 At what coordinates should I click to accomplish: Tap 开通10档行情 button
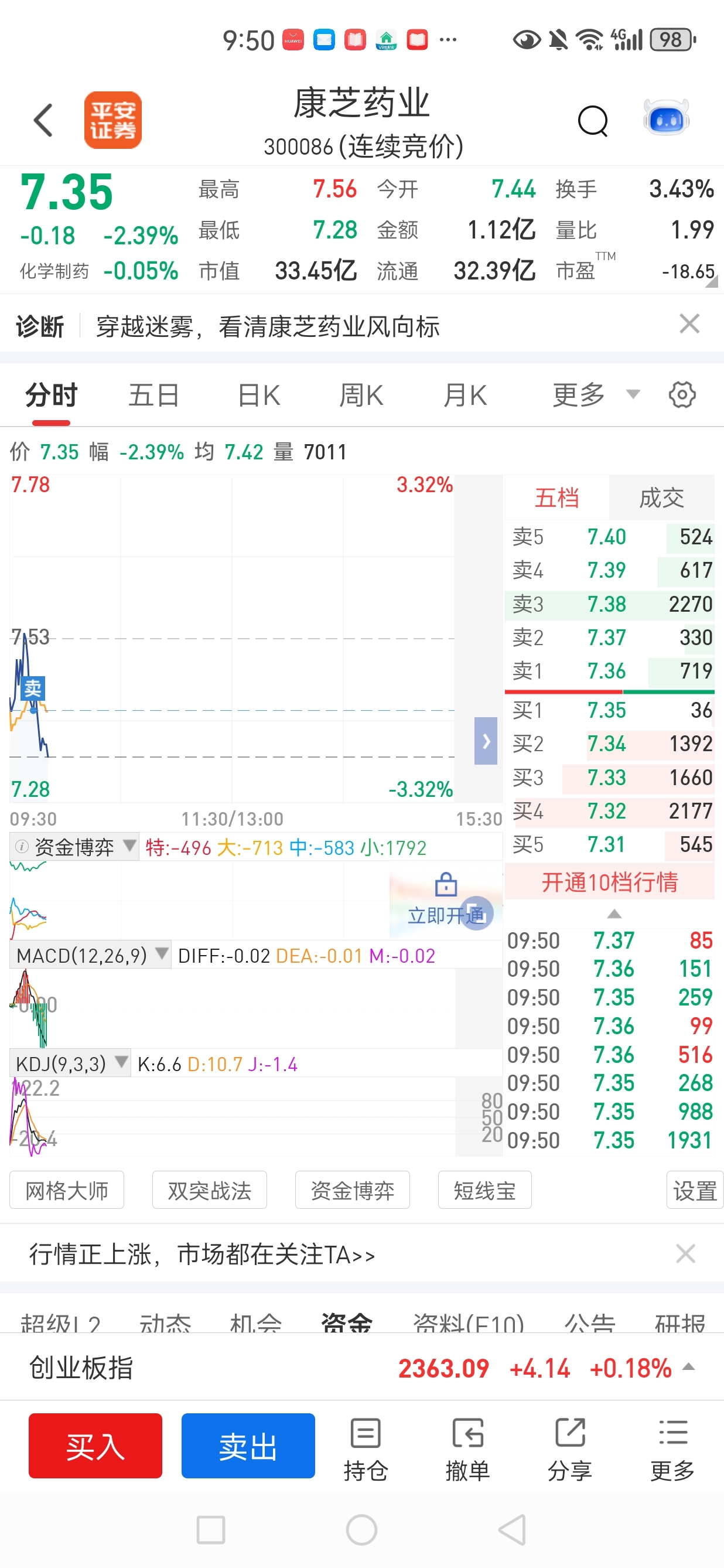pos(610,881)
